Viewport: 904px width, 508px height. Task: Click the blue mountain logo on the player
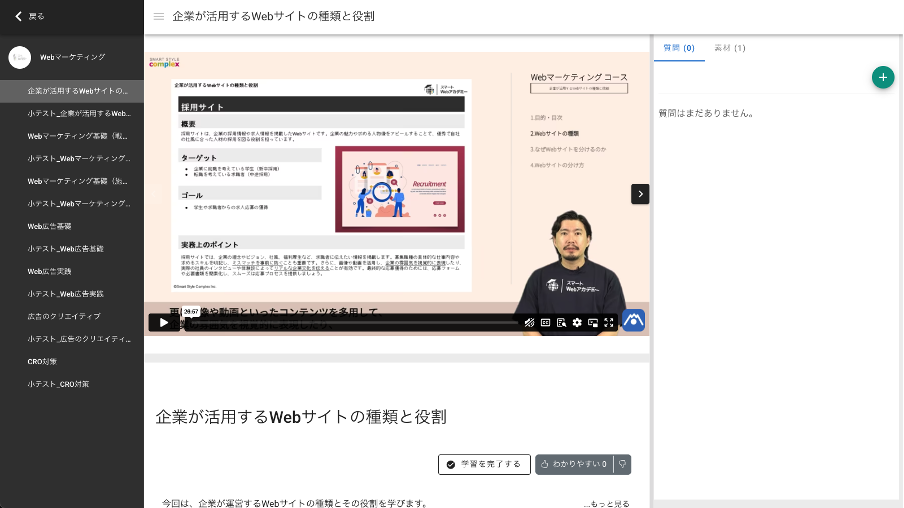(633, 320)
